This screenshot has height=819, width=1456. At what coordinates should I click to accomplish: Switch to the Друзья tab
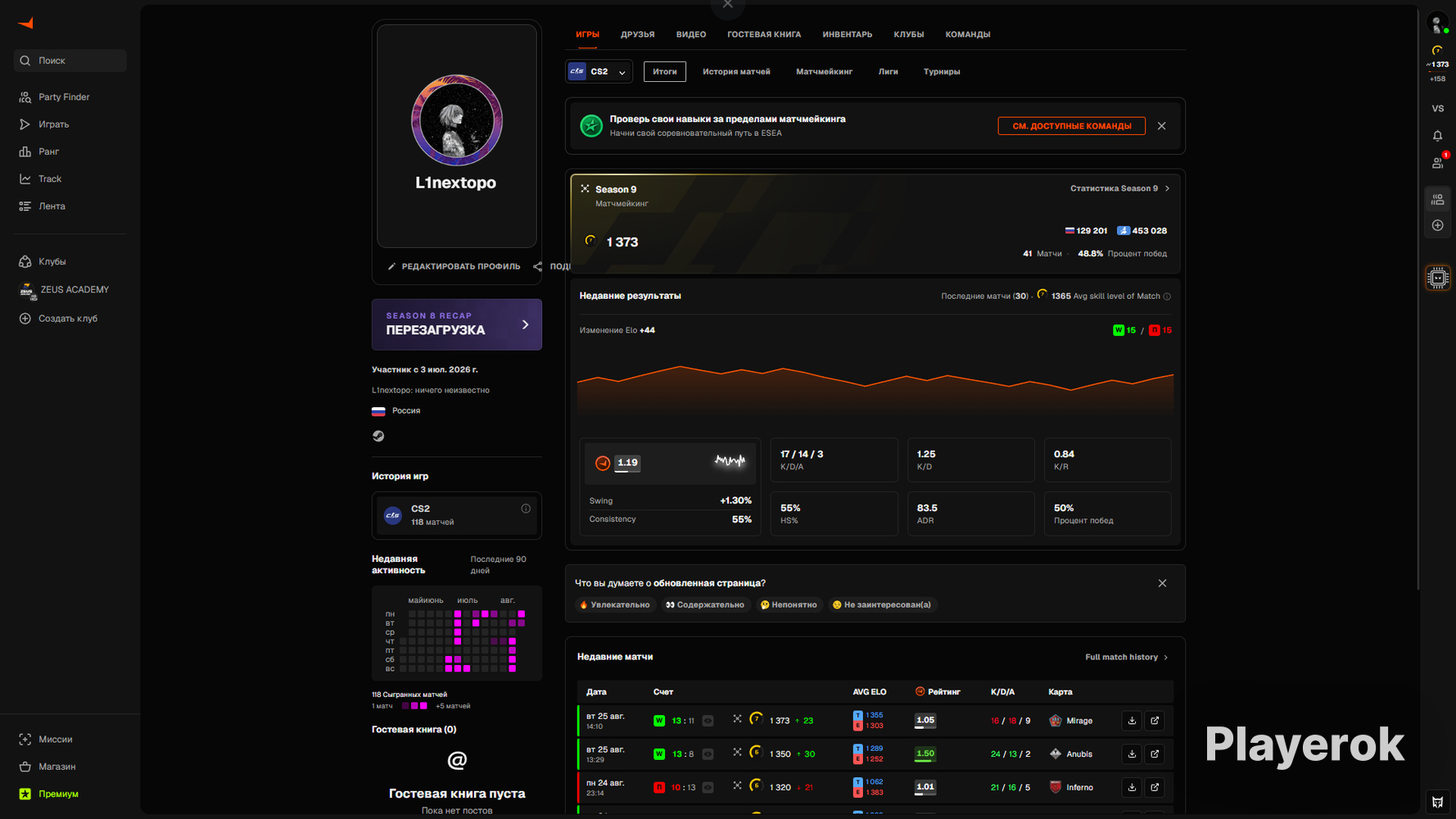coord(638,34)
